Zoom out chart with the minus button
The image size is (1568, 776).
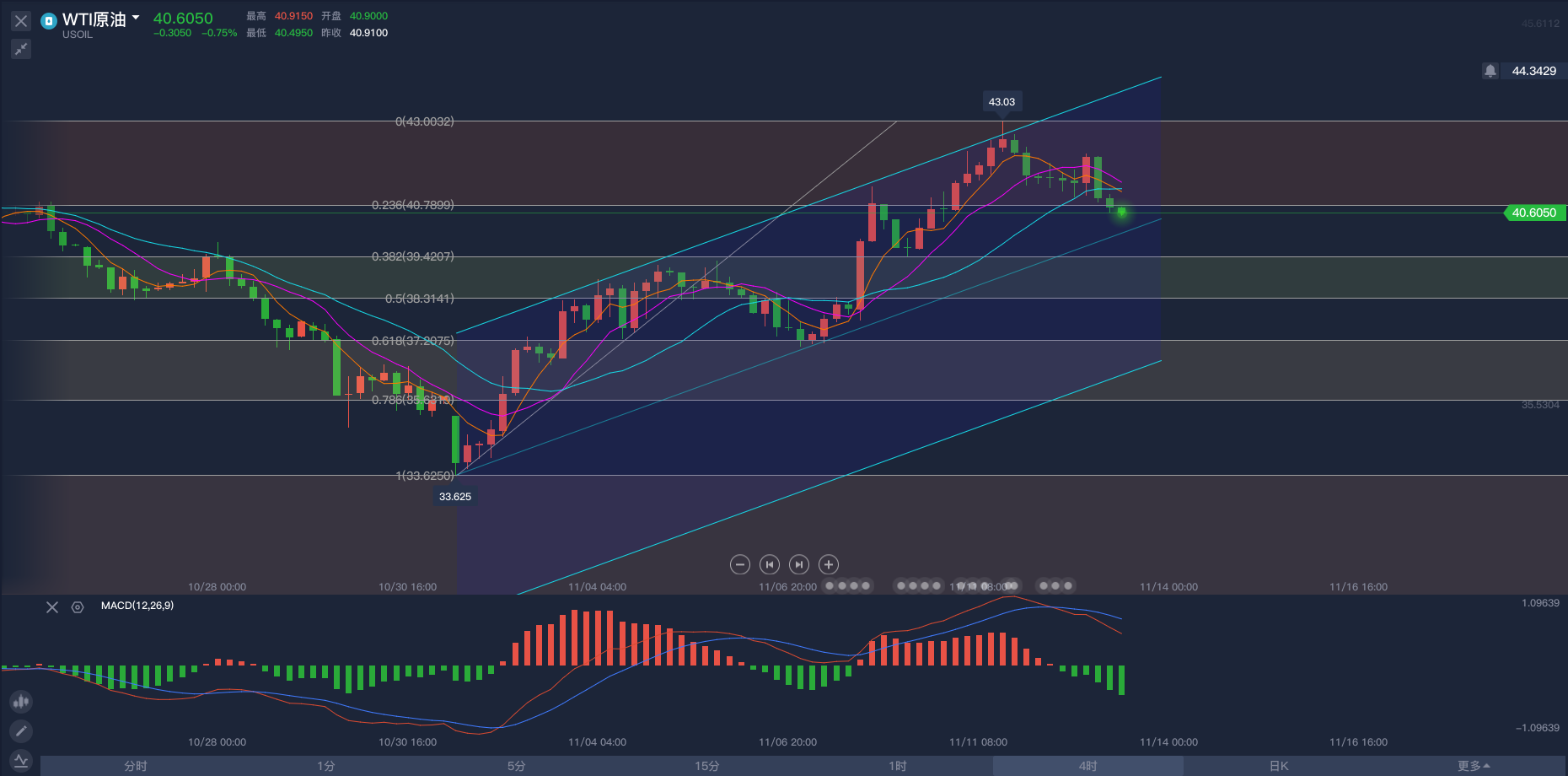coord(740,564)
